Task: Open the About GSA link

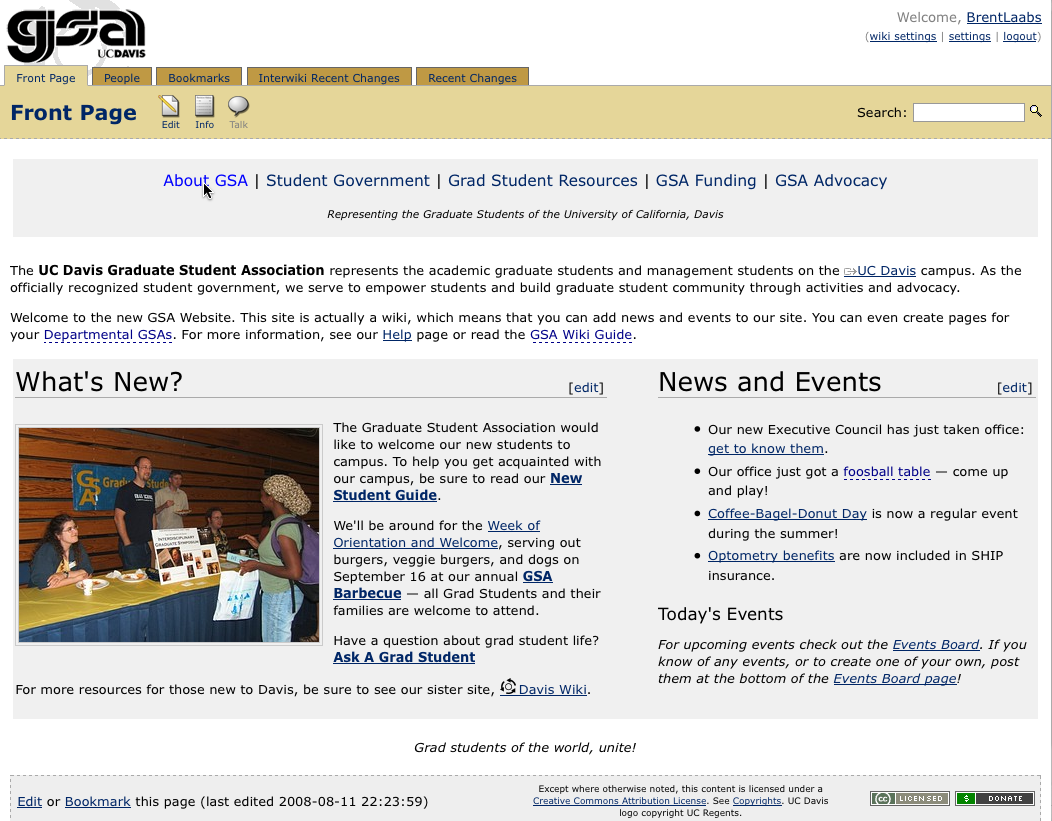Action: [205, 181]
